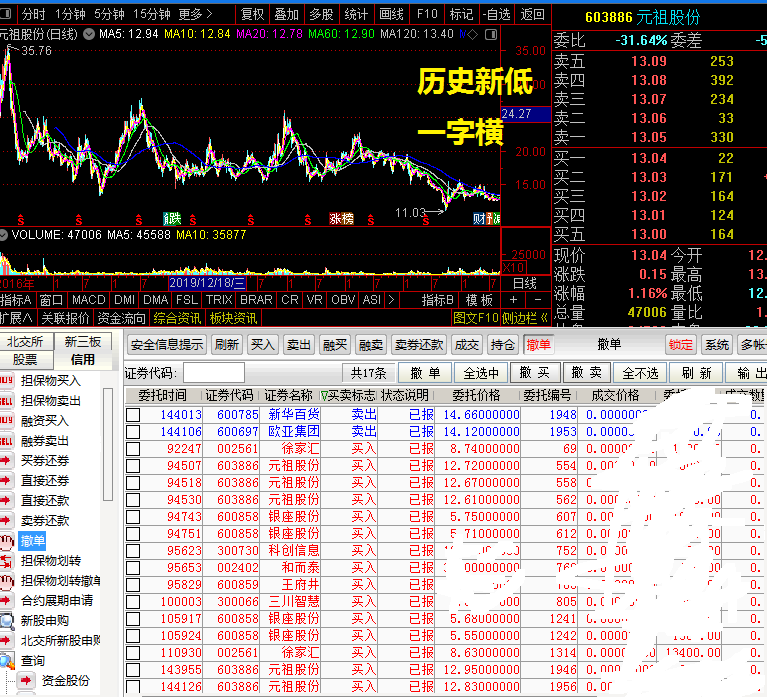The height and width of the screenshot is (697, 767).
Task: Check the box for 银座股份 order at 94743
Action: point(133,517)
